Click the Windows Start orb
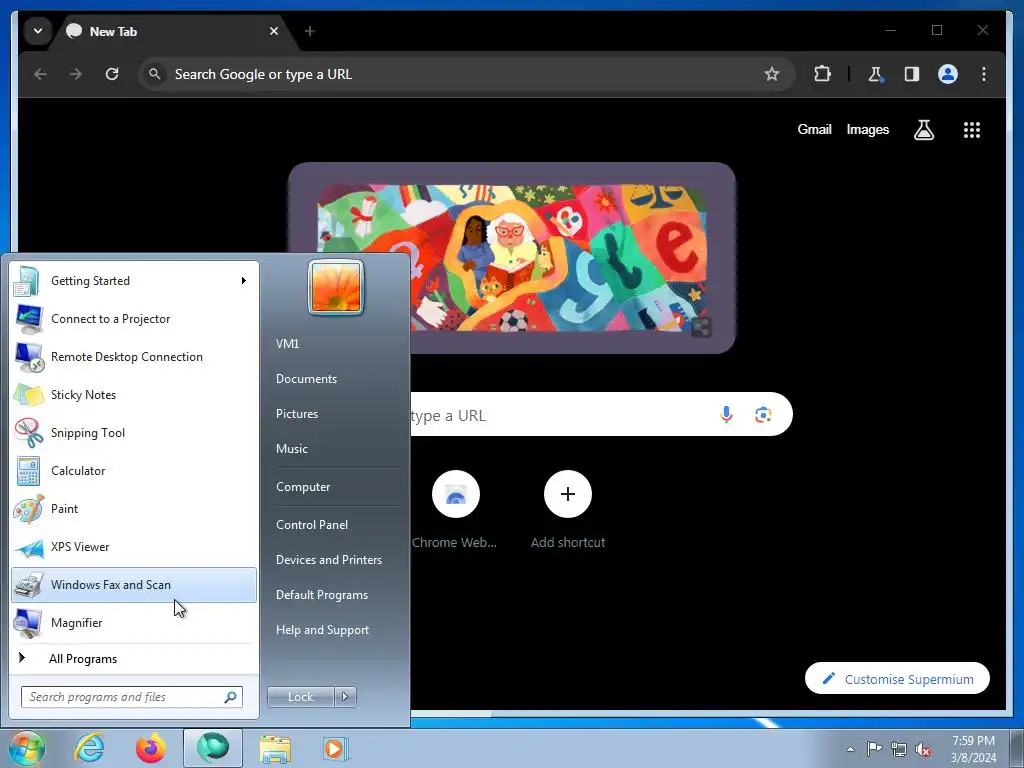1024x768 pixels. click(26, 748)
